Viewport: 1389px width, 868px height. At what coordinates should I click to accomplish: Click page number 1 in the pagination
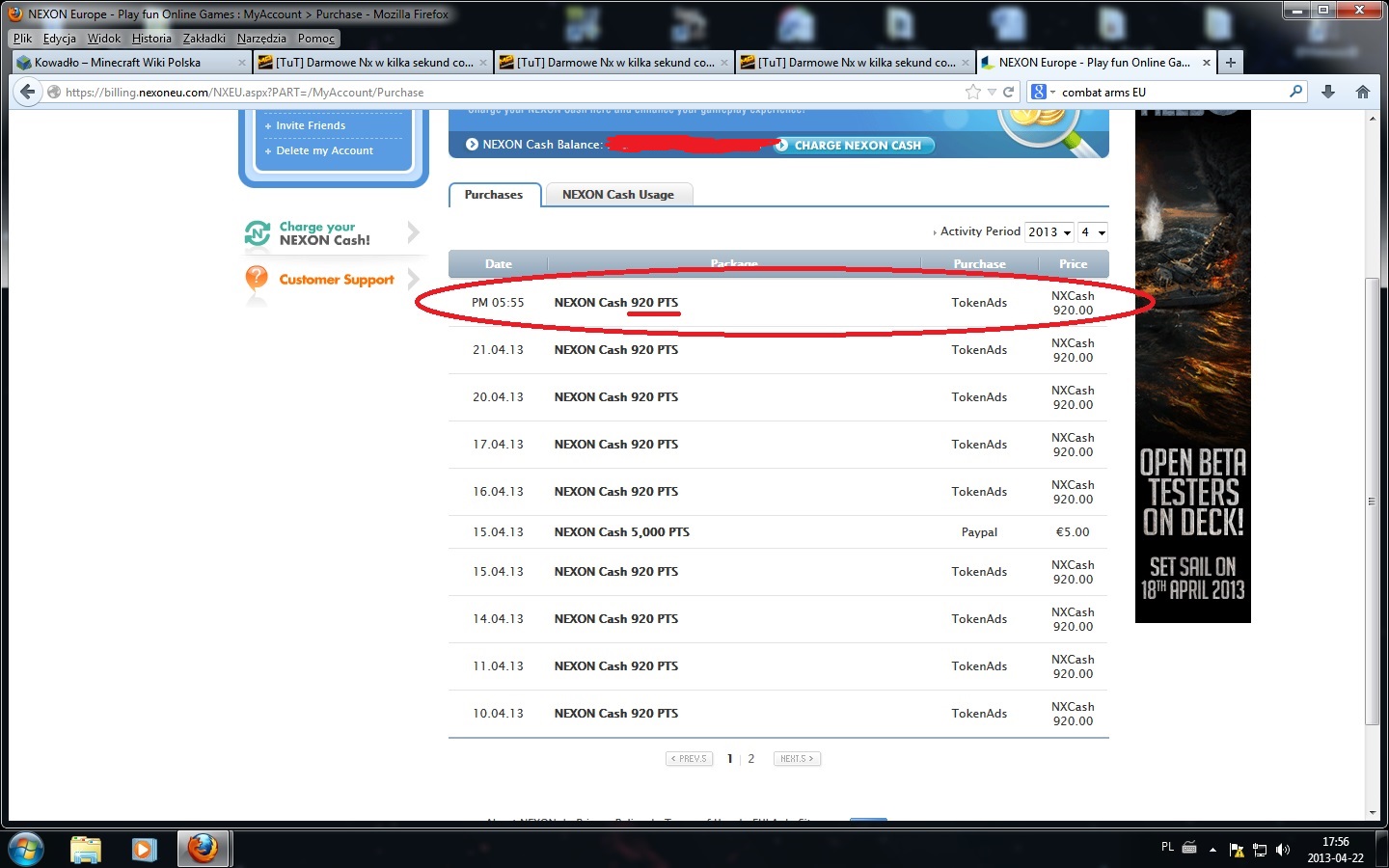coord(730,759)
